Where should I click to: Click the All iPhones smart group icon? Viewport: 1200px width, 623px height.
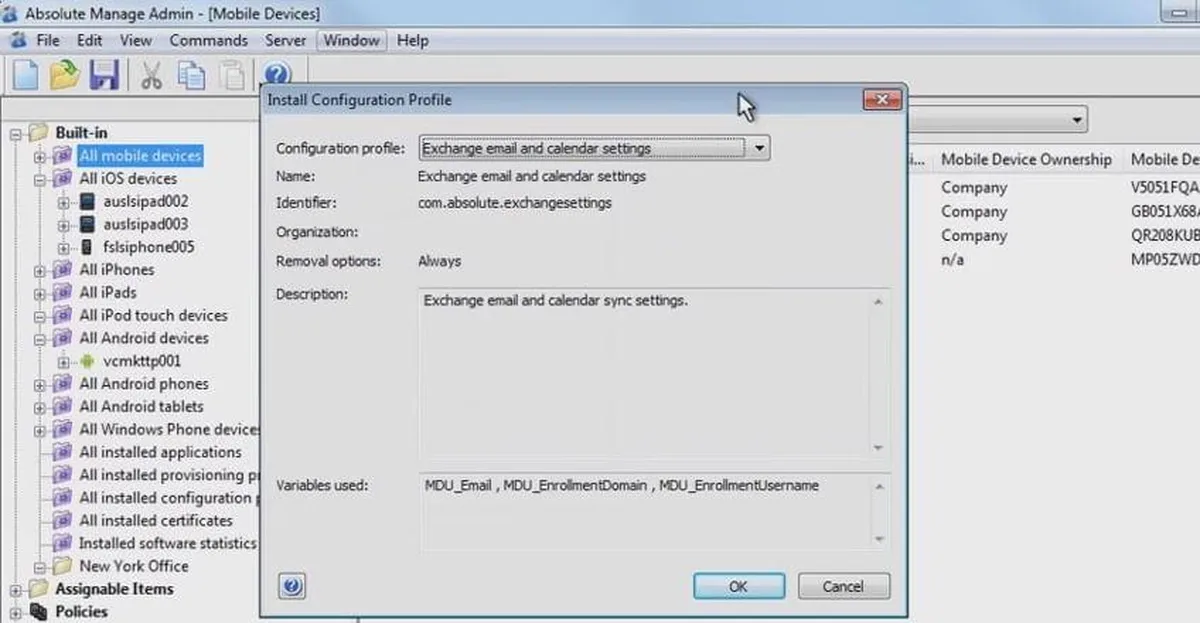pos(63,270)
